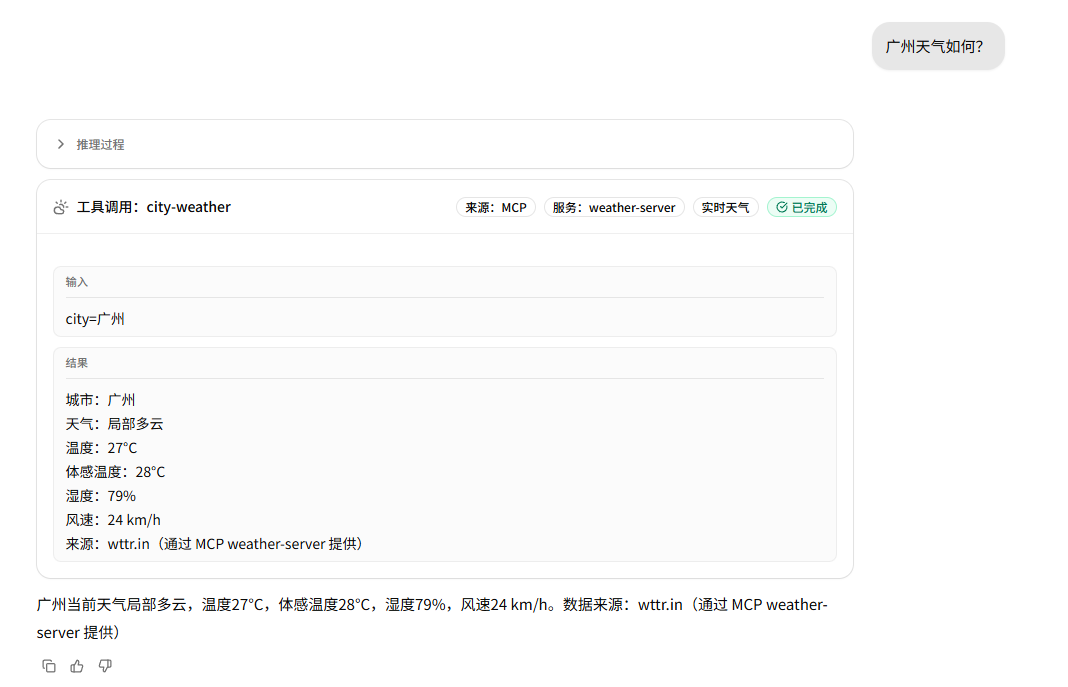Click the 输入 section label

click(77, 282)
